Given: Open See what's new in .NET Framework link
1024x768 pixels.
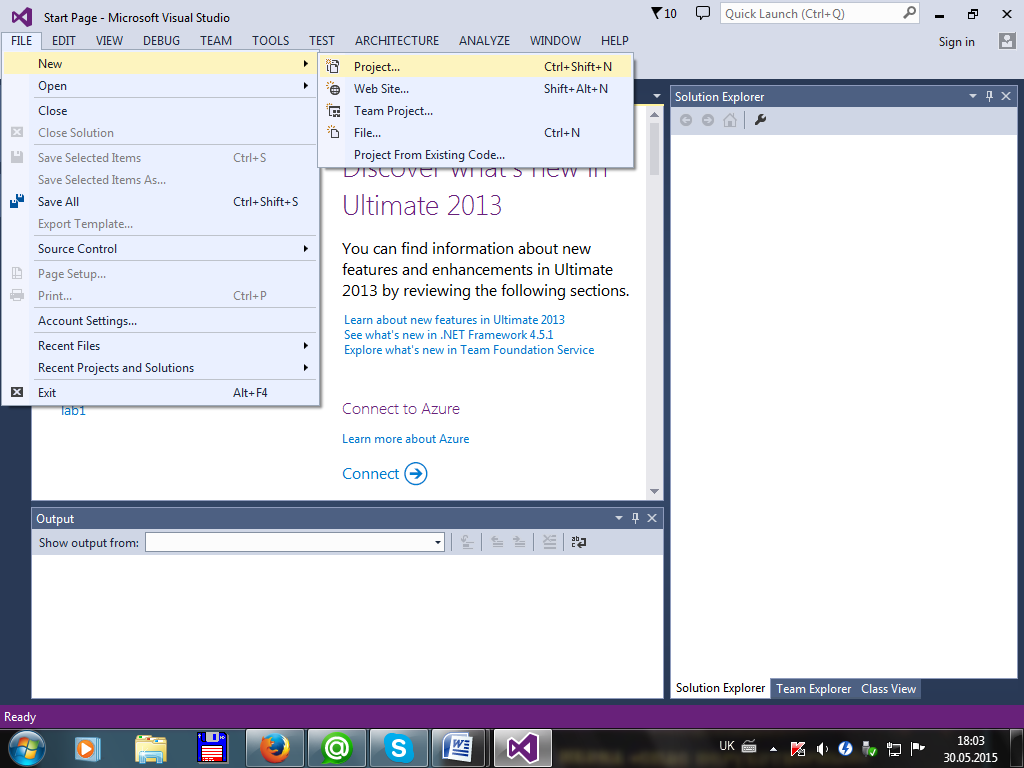Looking at the screenshot, I should (x=448, y=334).
